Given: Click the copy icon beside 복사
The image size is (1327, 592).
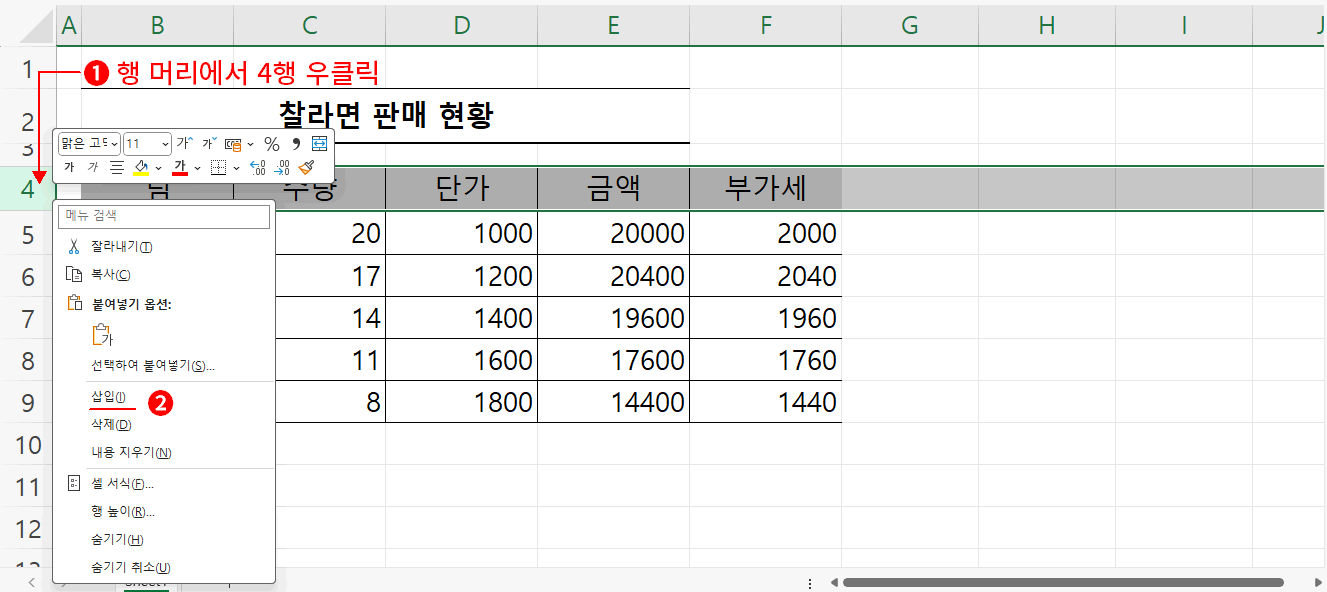Looking at the screenshot, I should coord(73,274).
